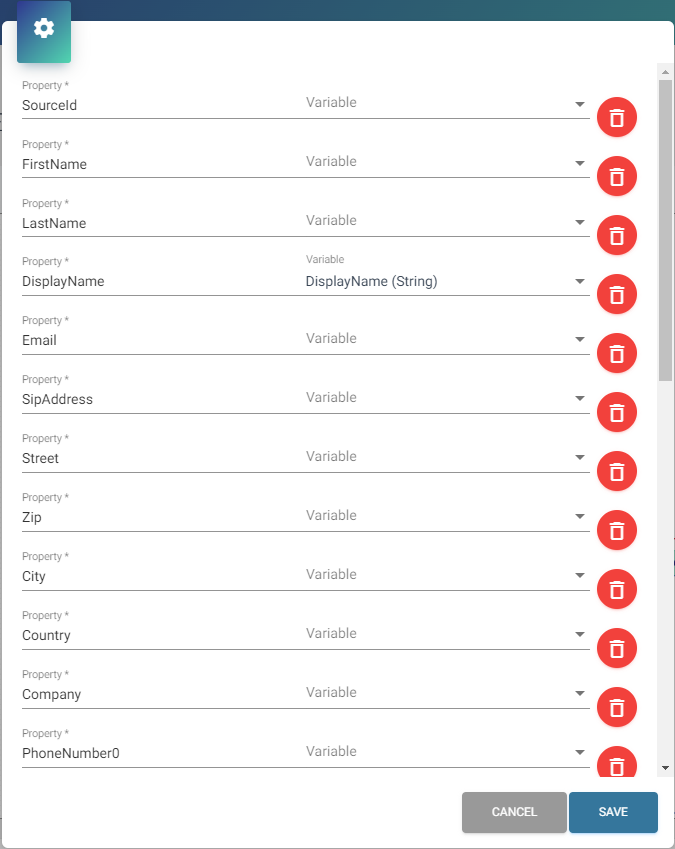Delete the Country property row
This screenshot has width=675, height=849.
617,648
